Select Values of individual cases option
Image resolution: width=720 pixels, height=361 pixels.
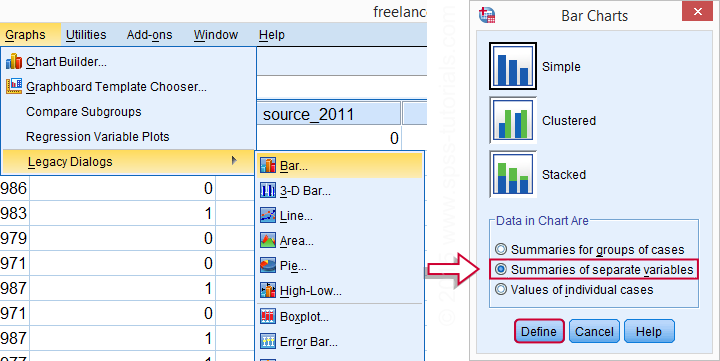pyautogui.click(x=574, y=290)
